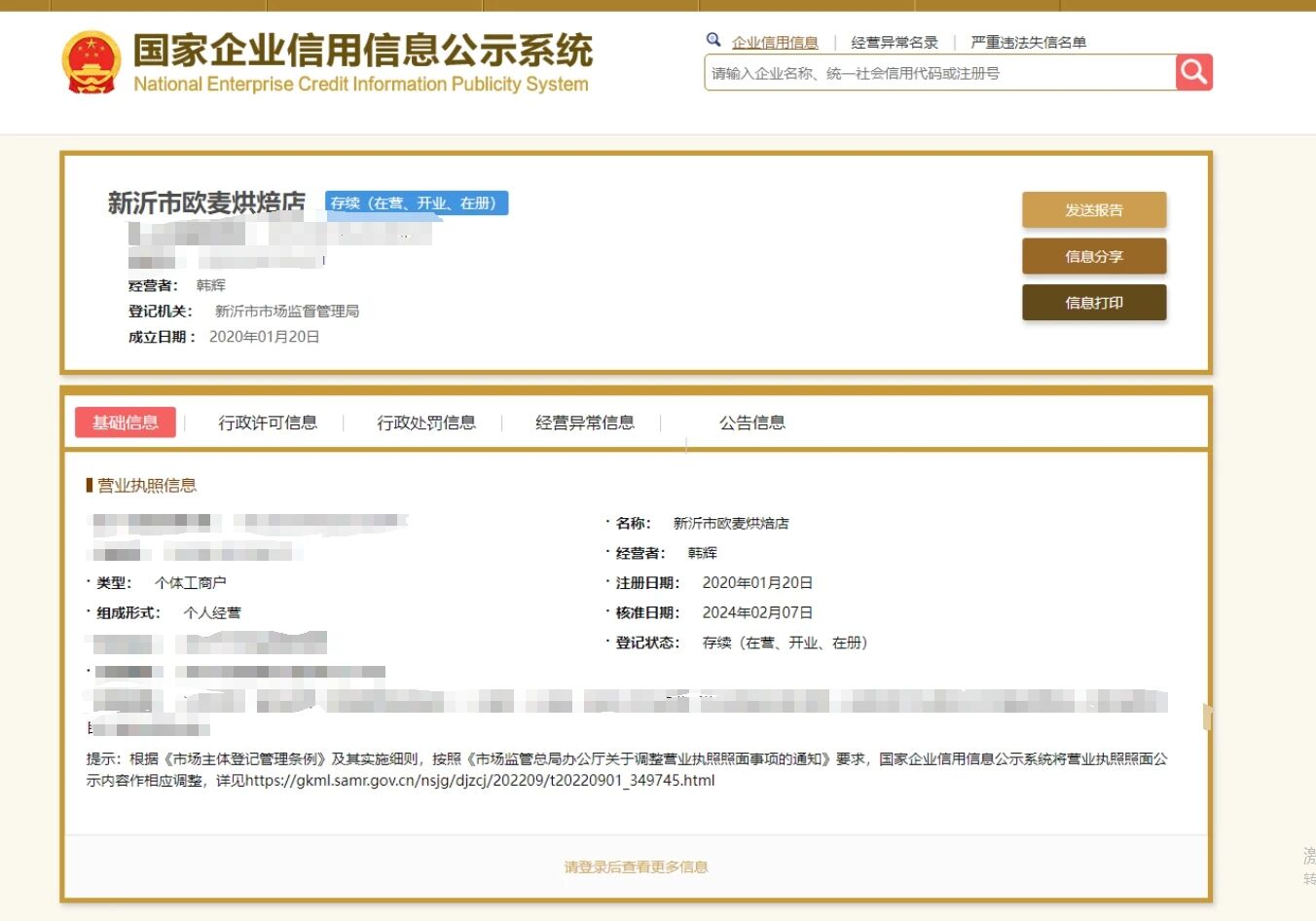Click the 组成形式 value 个人经营

[x=212, y=612]
